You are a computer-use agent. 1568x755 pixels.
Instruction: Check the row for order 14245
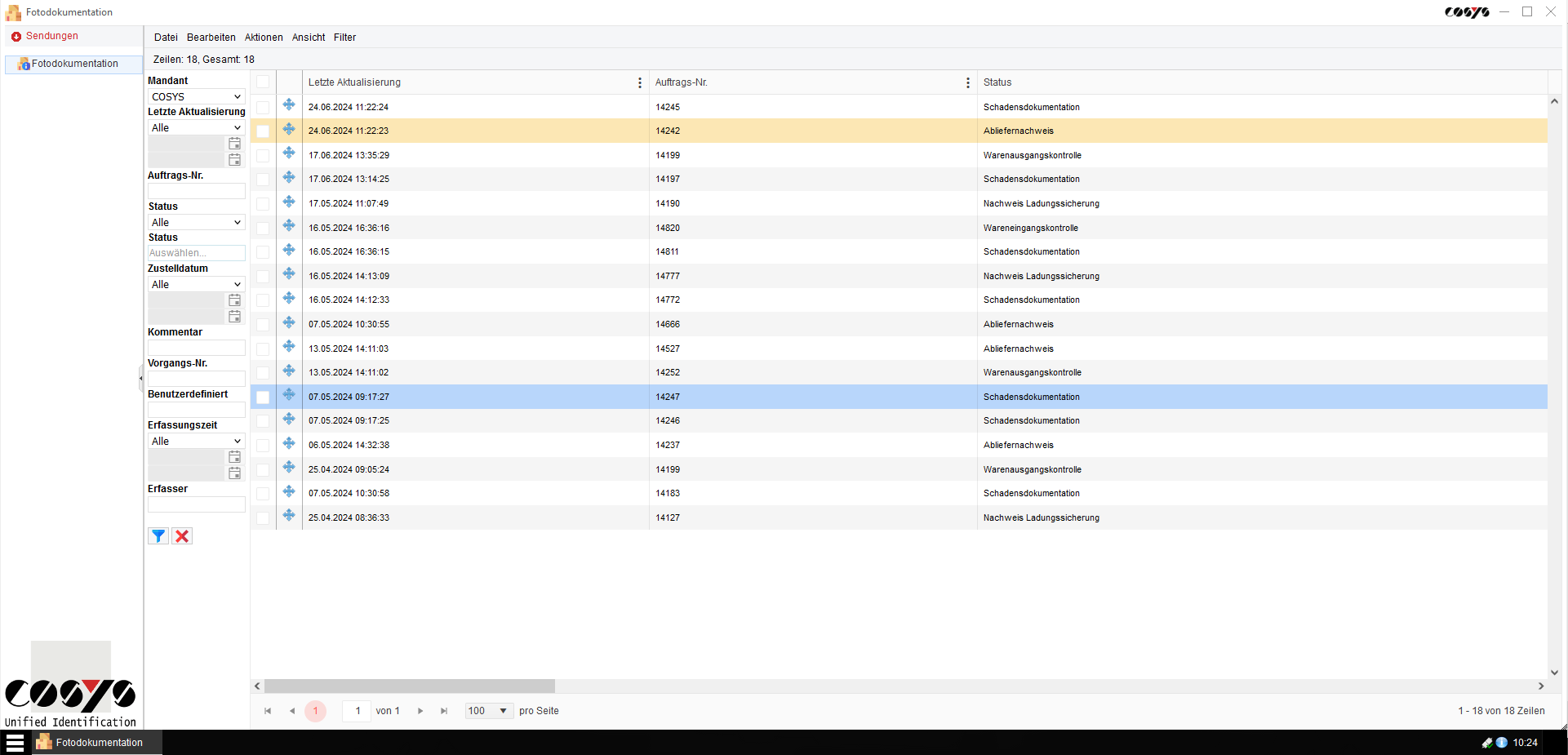263,107
